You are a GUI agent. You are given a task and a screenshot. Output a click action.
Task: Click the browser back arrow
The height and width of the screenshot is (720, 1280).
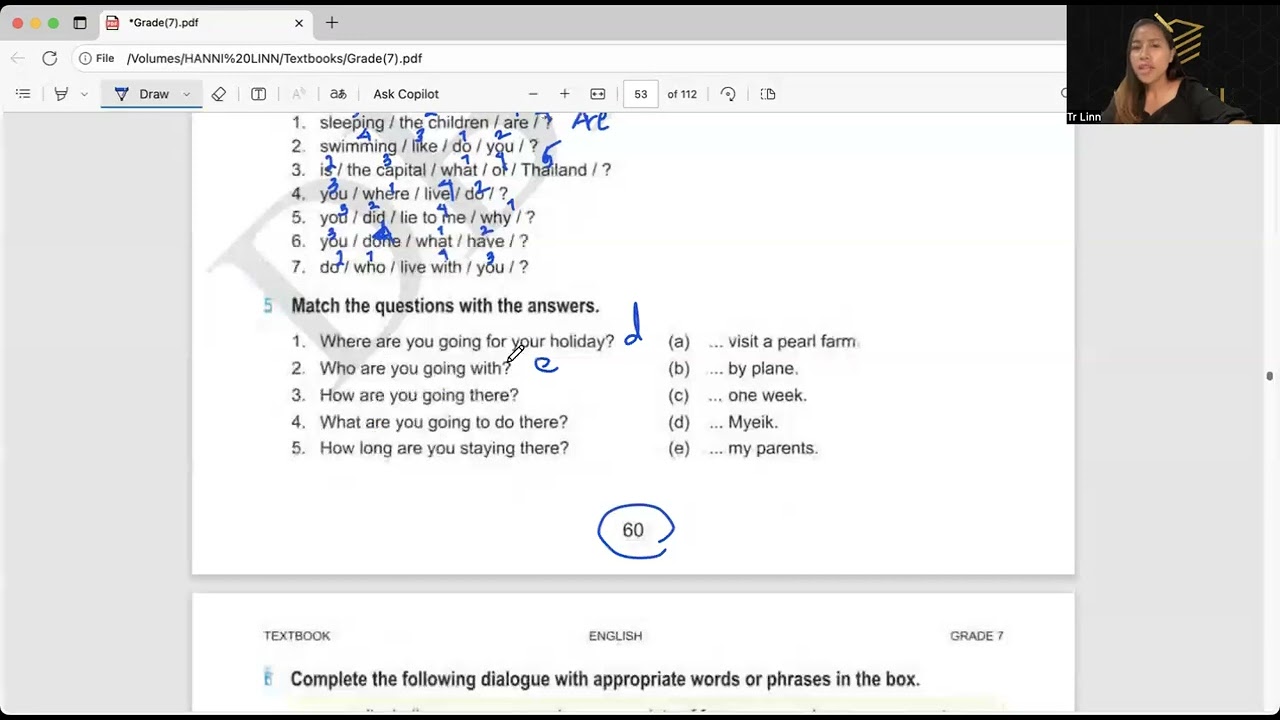tap(16, 58)
